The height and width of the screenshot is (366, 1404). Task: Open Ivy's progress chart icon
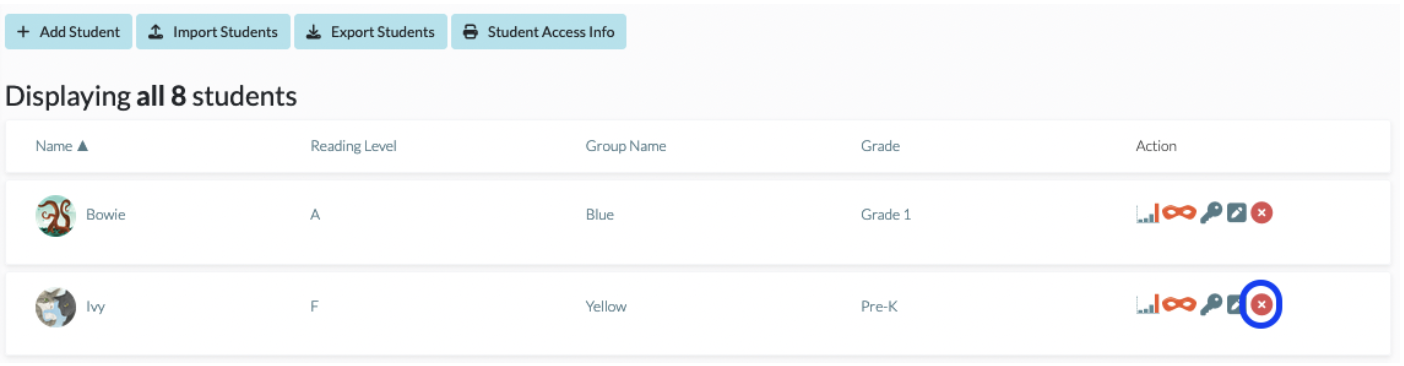1147,303
